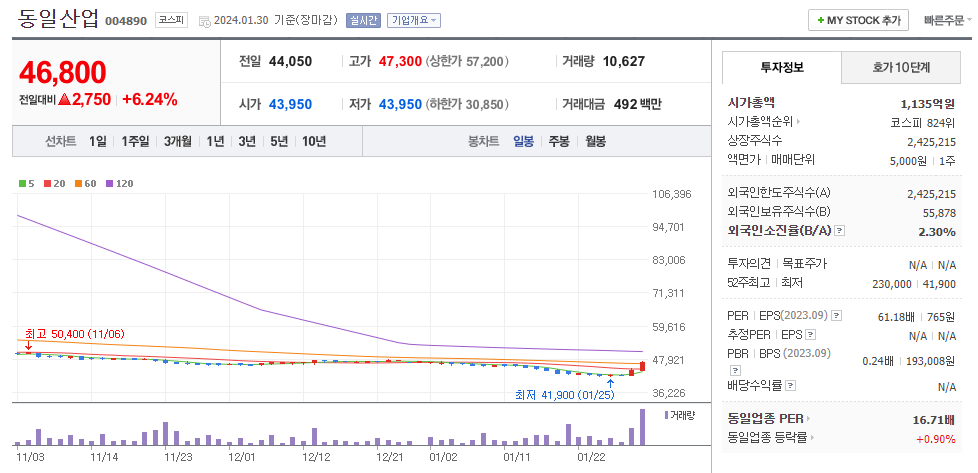The image size is (978, 473).
Task: Expand the 빠른주문 dropdown
Action: tap(947, 20)
